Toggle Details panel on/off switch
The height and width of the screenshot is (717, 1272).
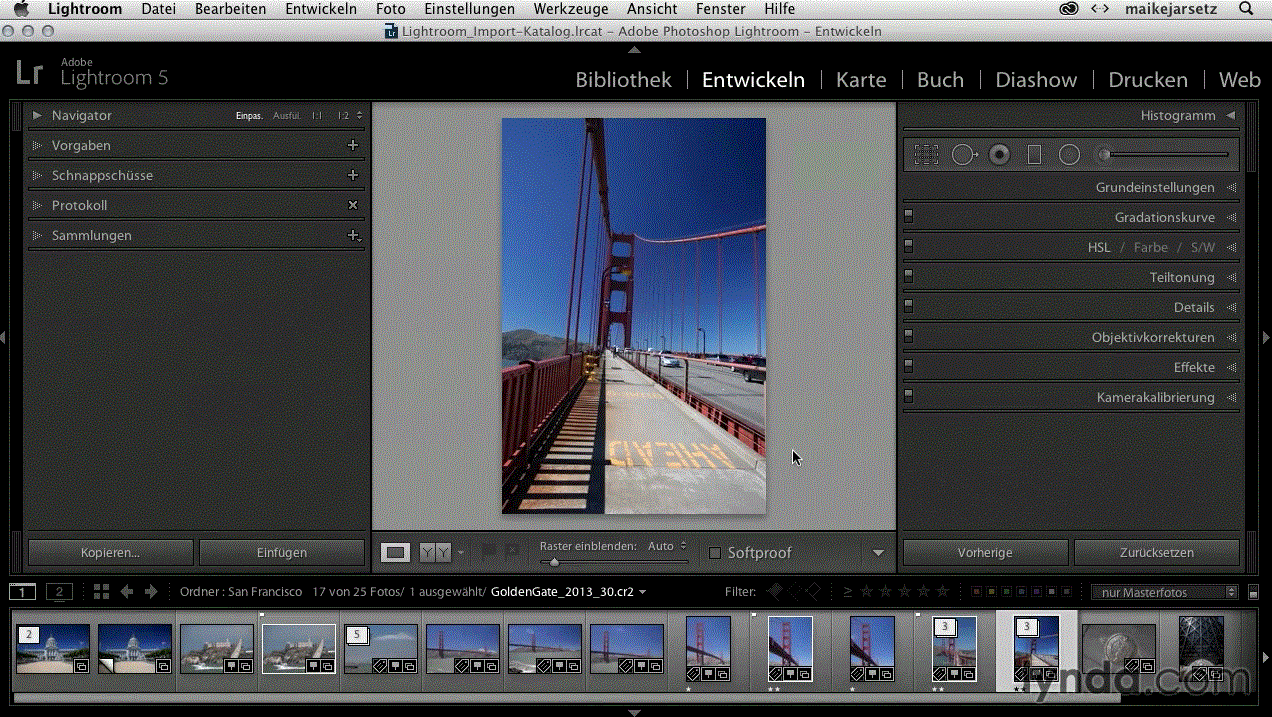coord(908,306)
